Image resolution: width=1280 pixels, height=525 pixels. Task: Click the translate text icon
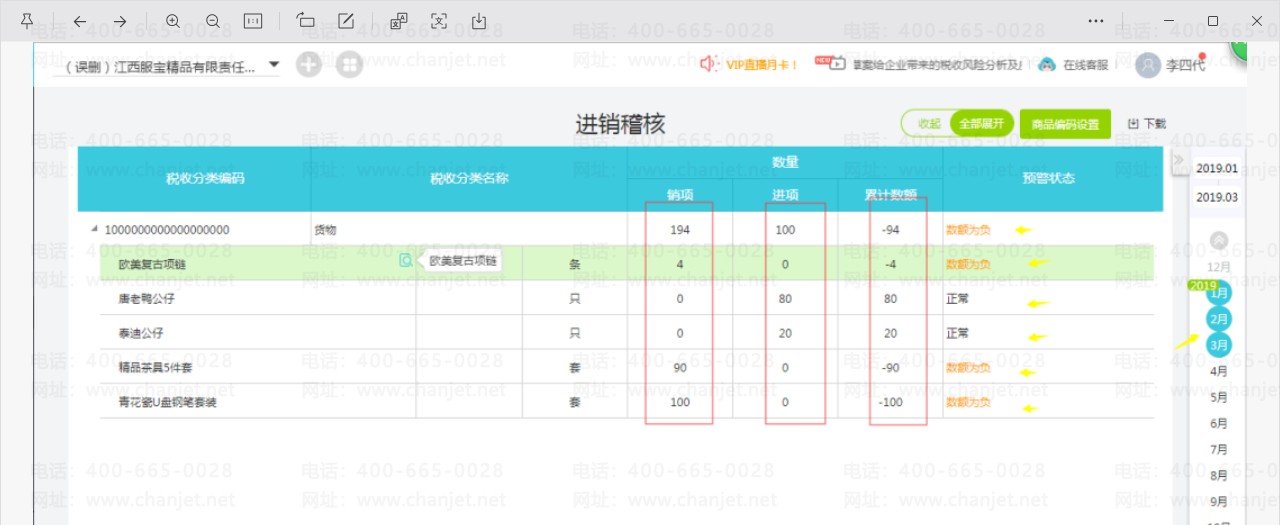(399, 21)
